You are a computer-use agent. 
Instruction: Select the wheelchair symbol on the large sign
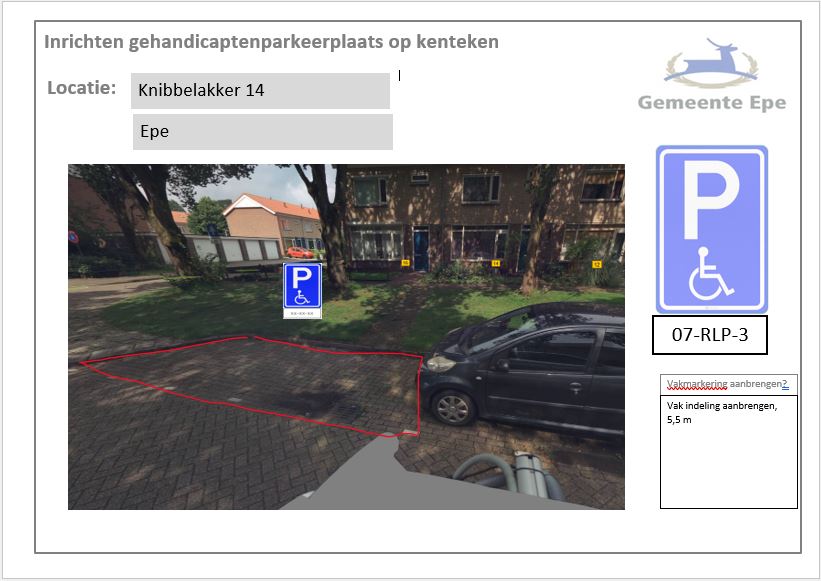point(711,275)
